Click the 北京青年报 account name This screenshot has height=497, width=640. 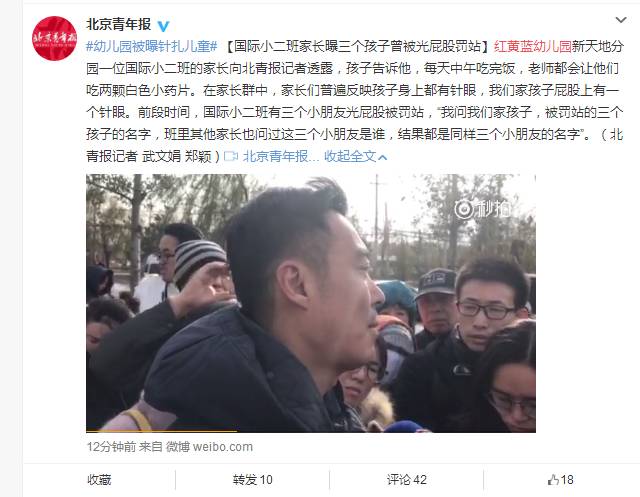point(118,24)
